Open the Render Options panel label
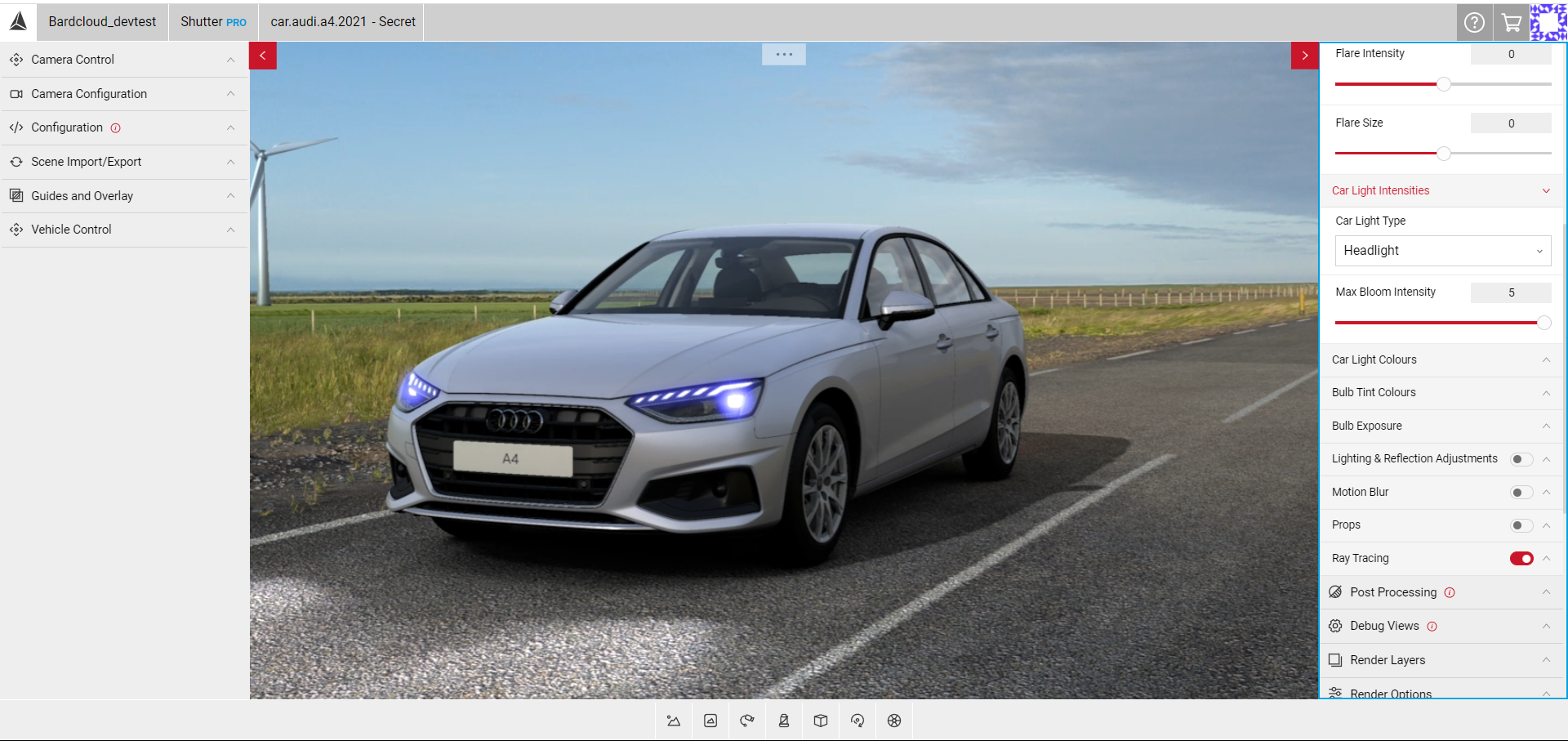 1391,693
